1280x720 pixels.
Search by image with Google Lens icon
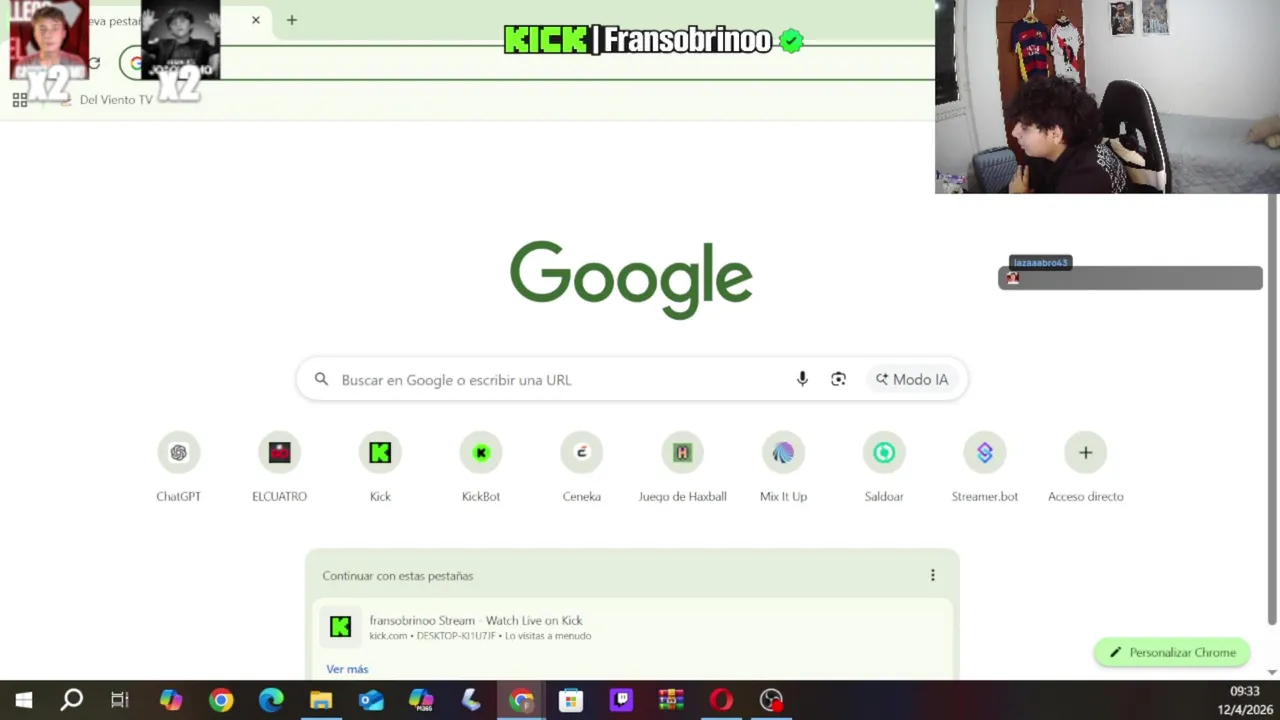point(838,379)
